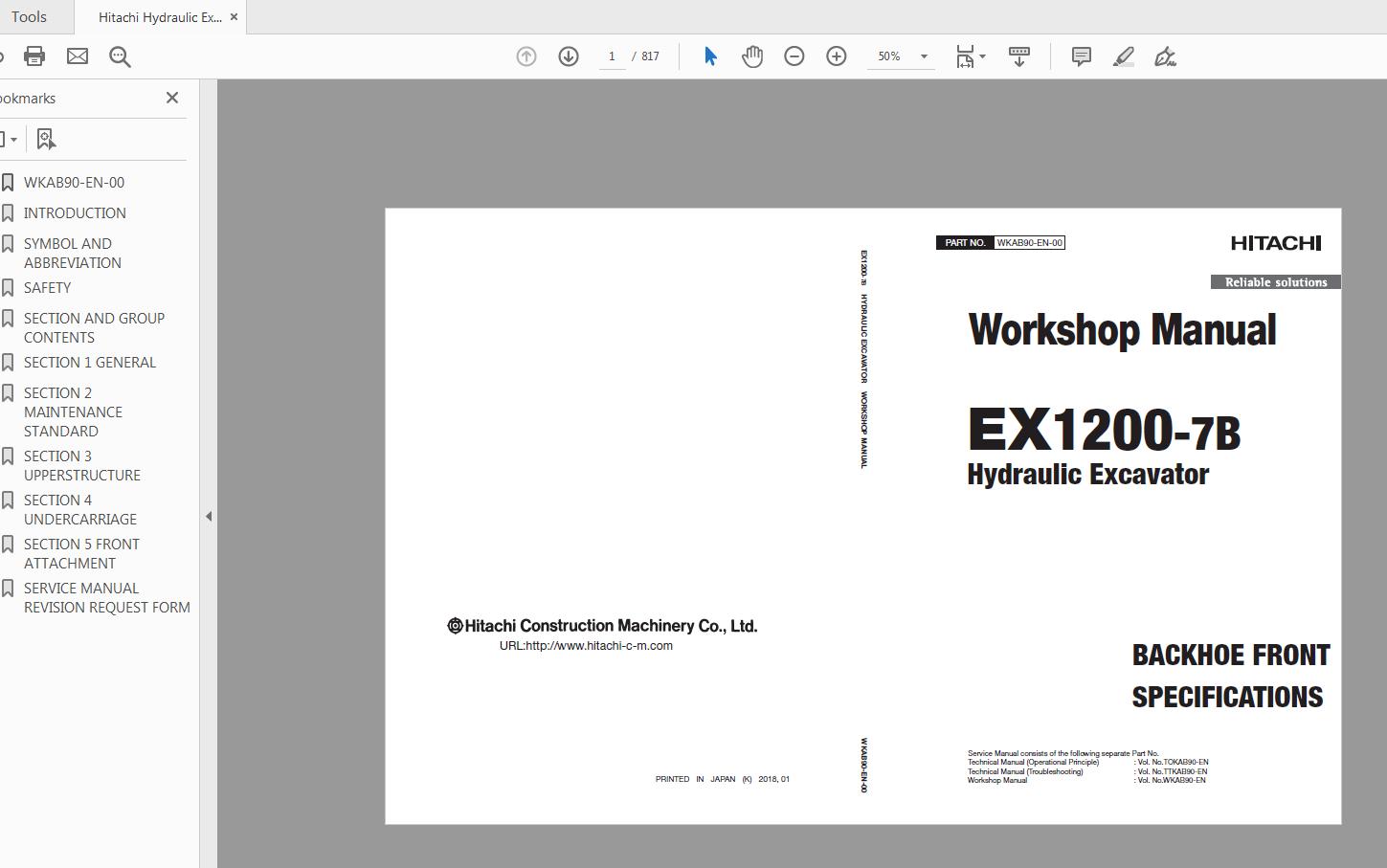Open SECTION 2 MAINTENANCE STANDARD bookmark
The width and height of the screenshot is (1387, 868).
73,412
